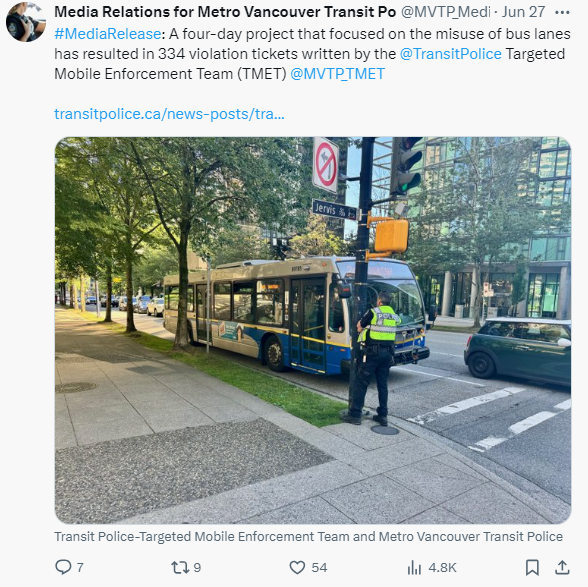
Task: Click the 54 likes count
Action: (319, 567)
